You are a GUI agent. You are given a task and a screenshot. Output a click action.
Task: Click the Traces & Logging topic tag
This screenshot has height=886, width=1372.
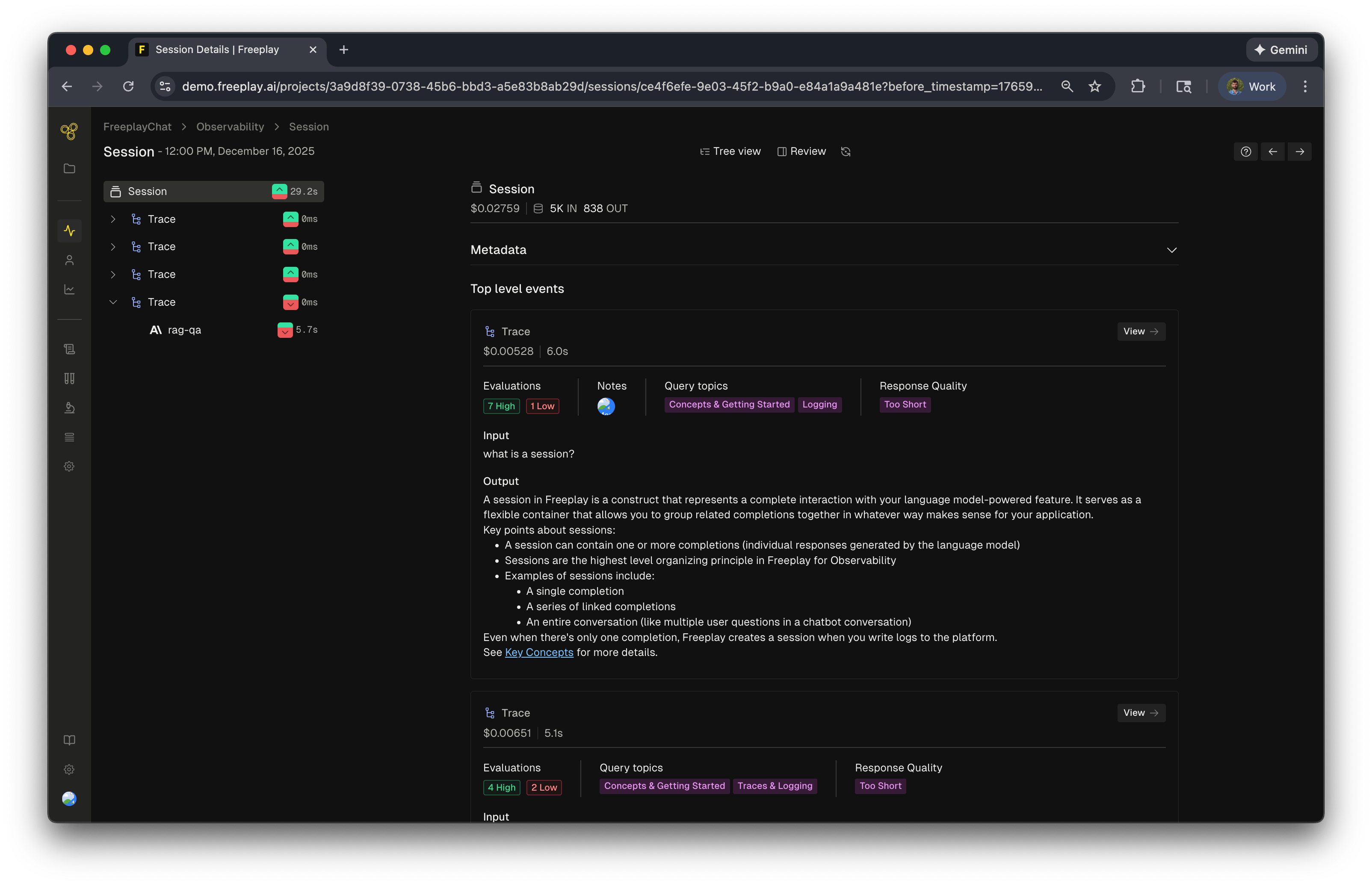tap(774, 786)
